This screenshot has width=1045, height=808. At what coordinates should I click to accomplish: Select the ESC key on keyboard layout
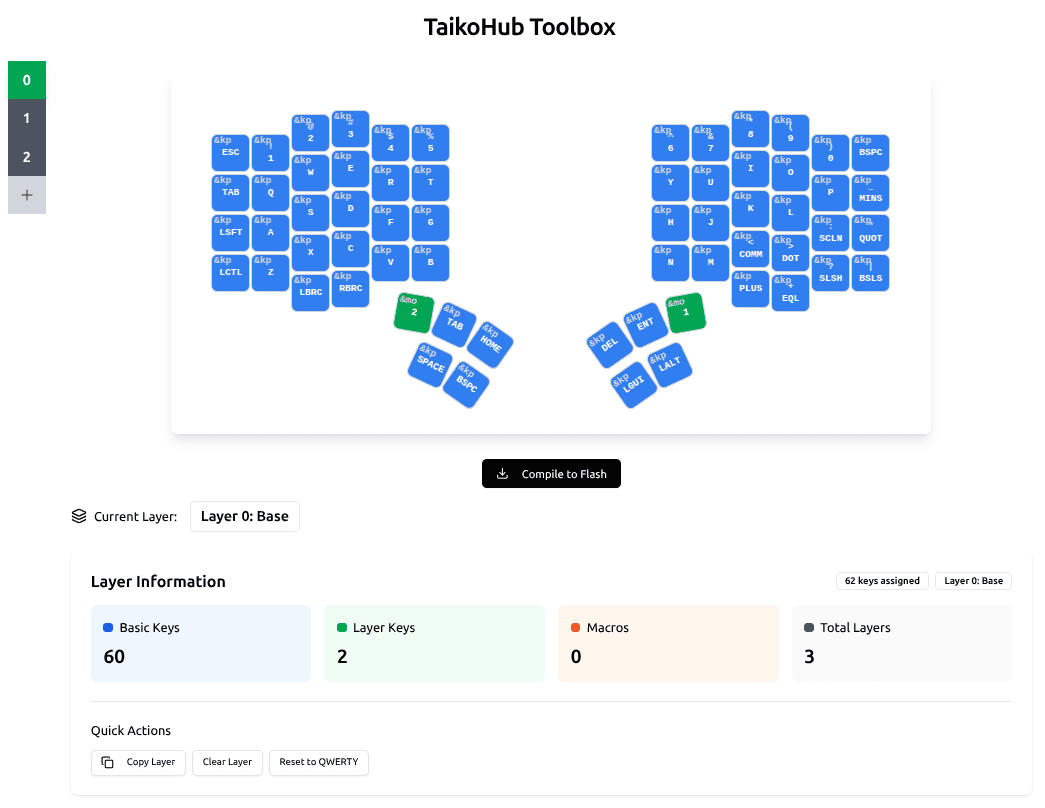(x=231, y=153)
